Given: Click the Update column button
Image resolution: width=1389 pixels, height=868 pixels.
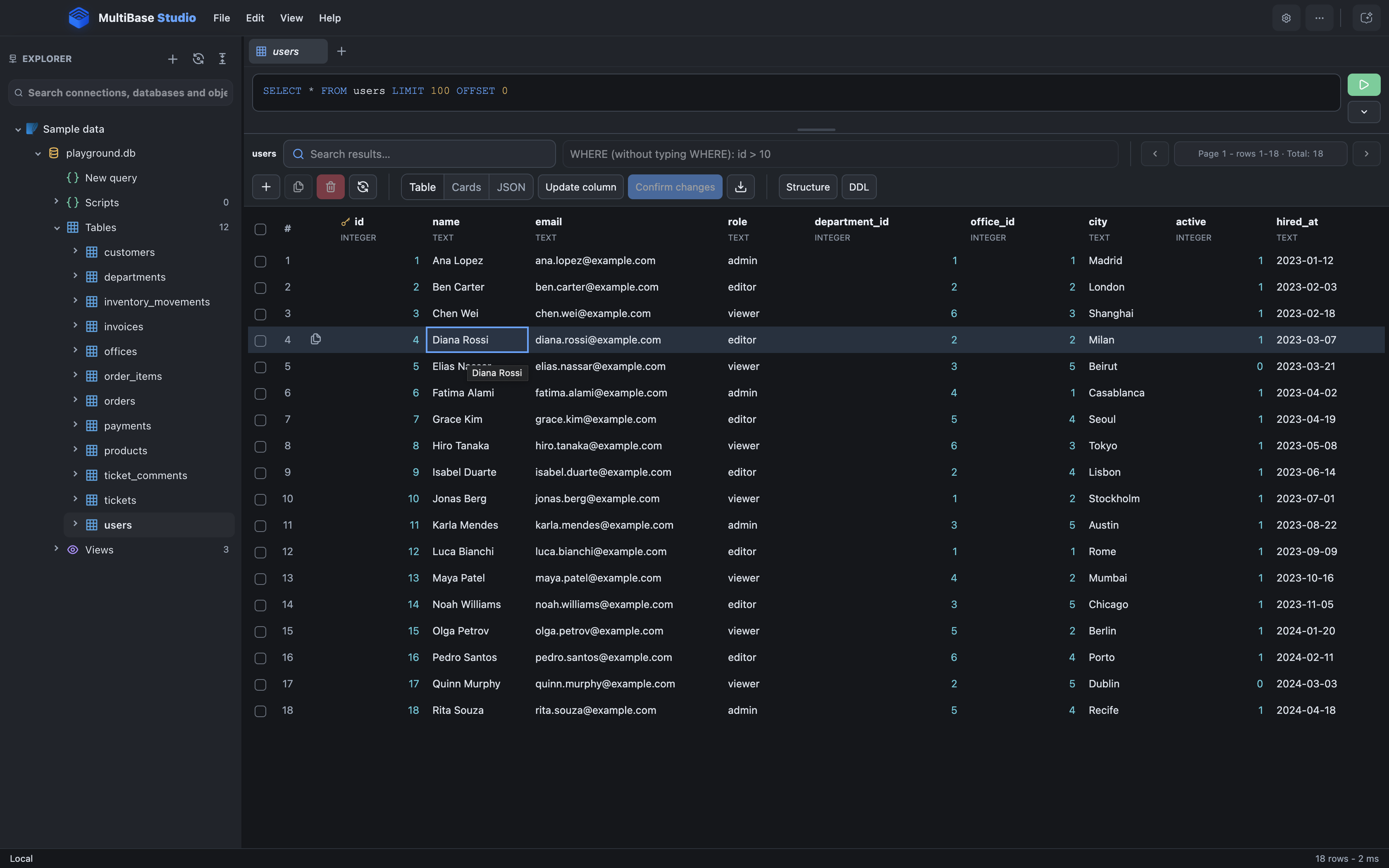Looking at the screenshot, I should click(580, 187).
